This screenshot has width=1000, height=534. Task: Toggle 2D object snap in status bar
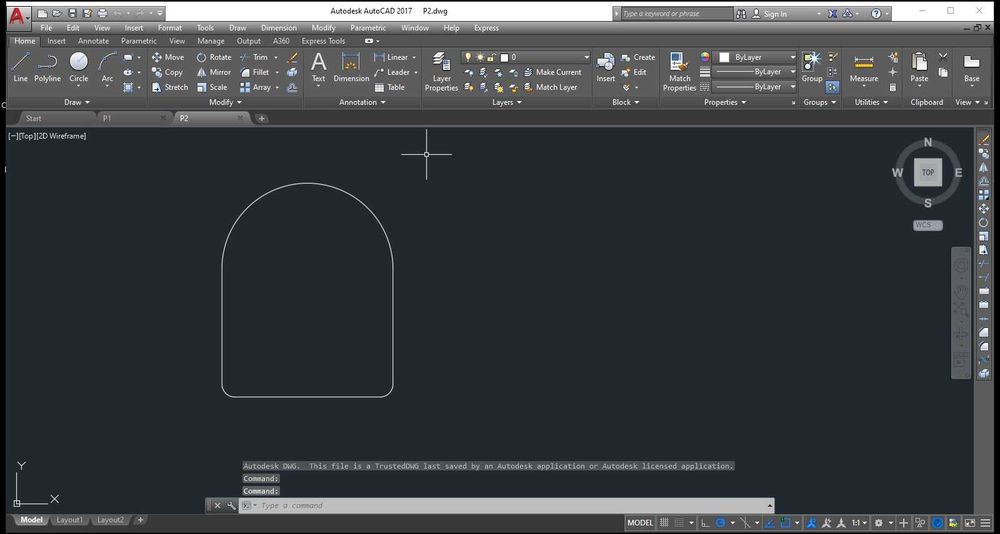[786, 523]
